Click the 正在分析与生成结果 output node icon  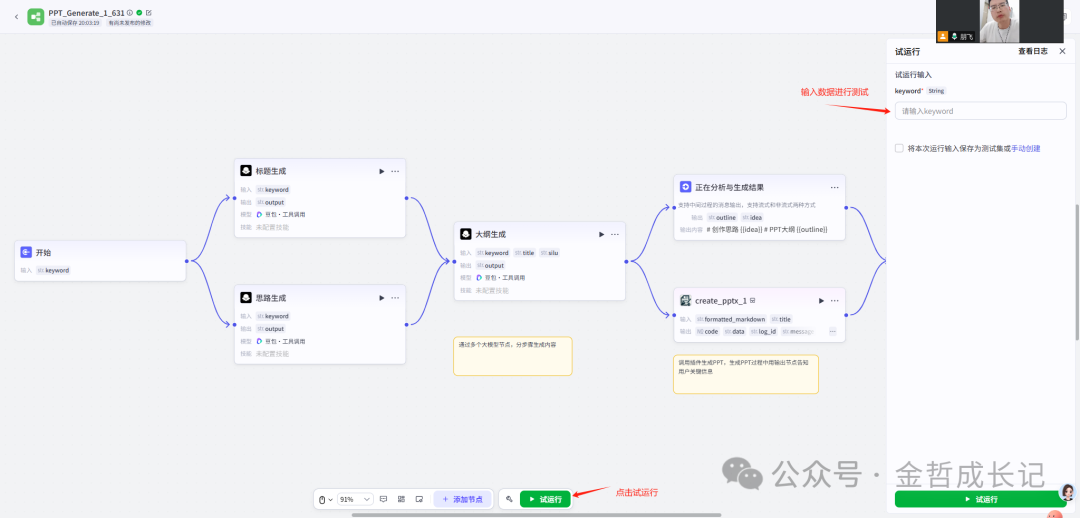tap(685, 187)
